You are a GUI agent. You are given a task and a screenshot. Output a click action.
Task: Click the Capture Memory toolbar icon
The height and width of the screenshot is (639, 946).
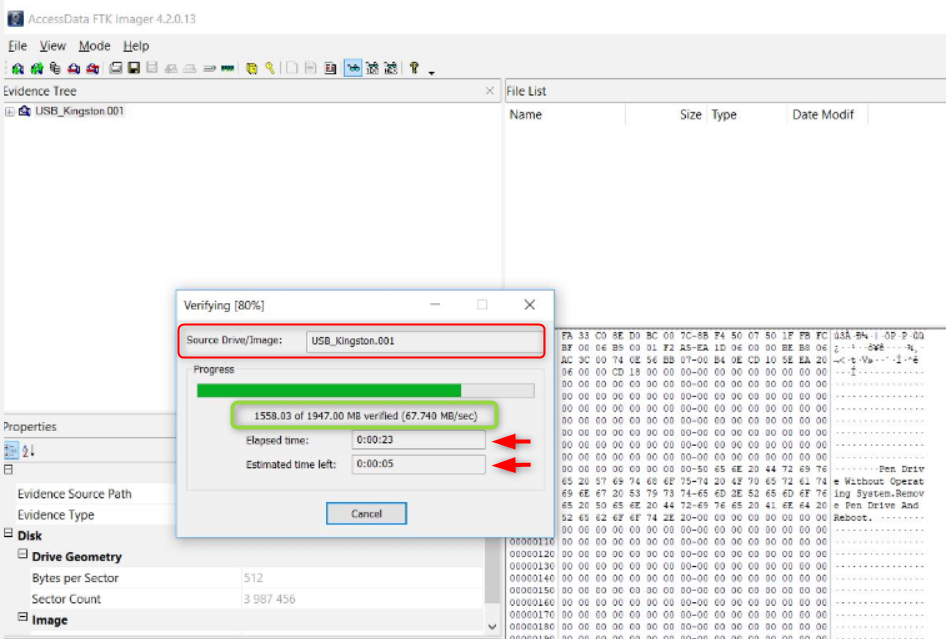(228, 68)
